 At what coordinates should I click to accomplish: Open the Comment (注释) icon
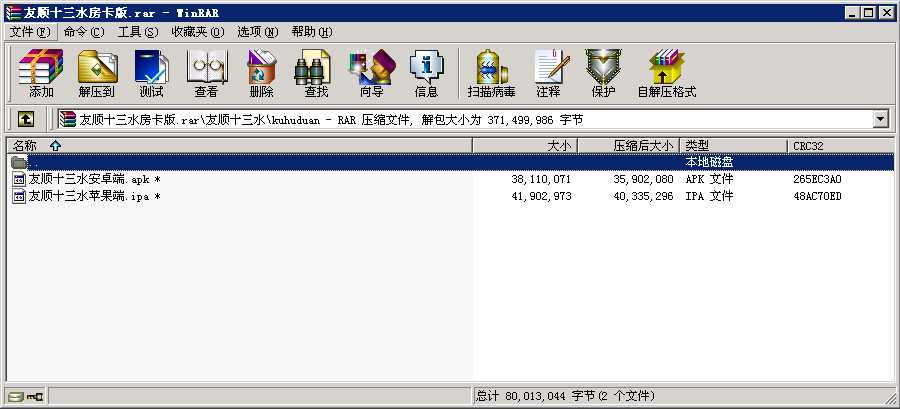[550, 73]
